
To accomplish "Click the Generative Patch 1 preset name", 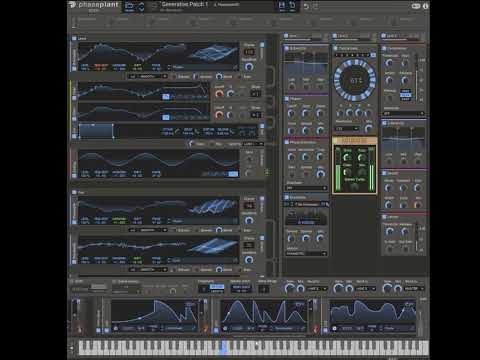I will click(x=184, y=4).
